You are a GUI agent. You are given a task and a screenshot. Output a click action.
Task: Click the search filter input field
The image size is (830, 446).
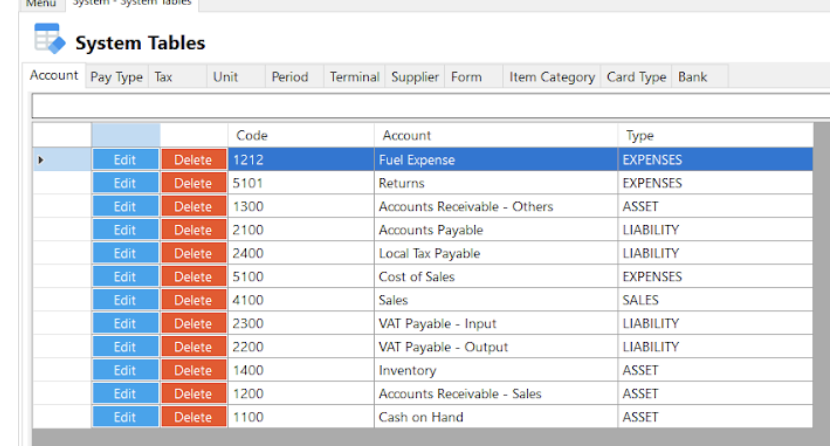click(430, 106)
